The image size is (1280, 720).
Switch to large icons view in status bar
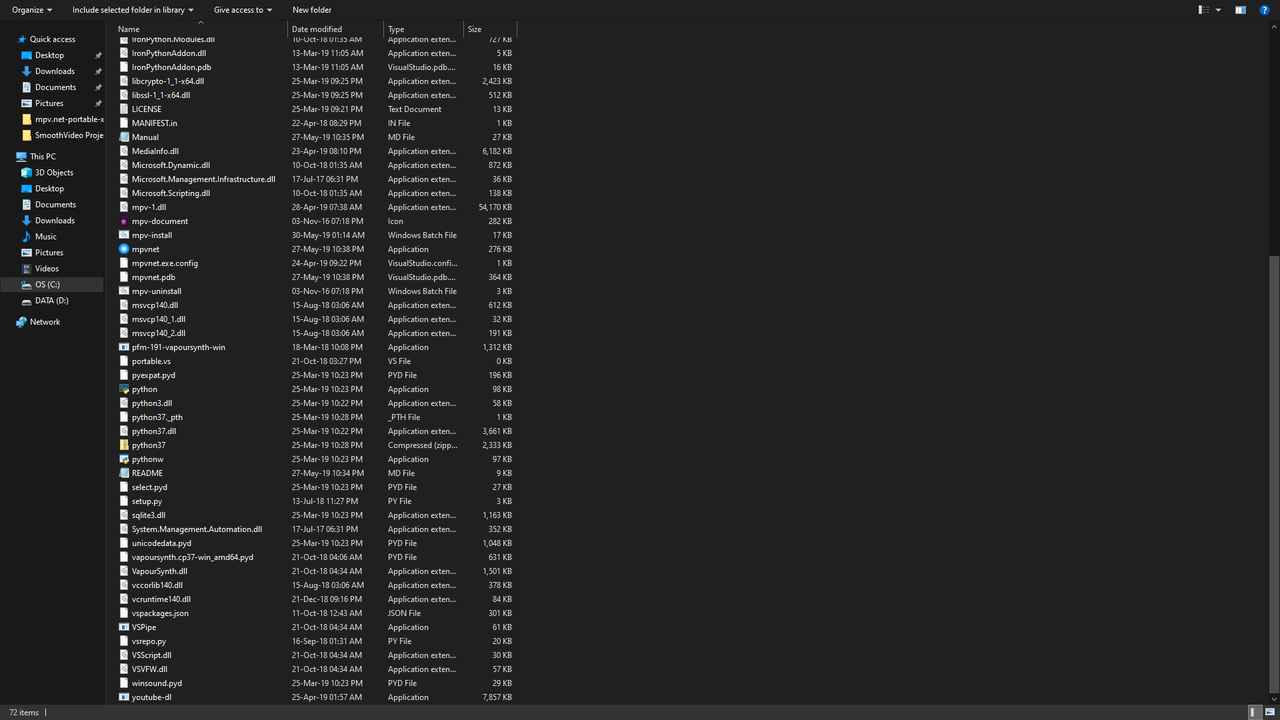click(x=1270, y=712)
